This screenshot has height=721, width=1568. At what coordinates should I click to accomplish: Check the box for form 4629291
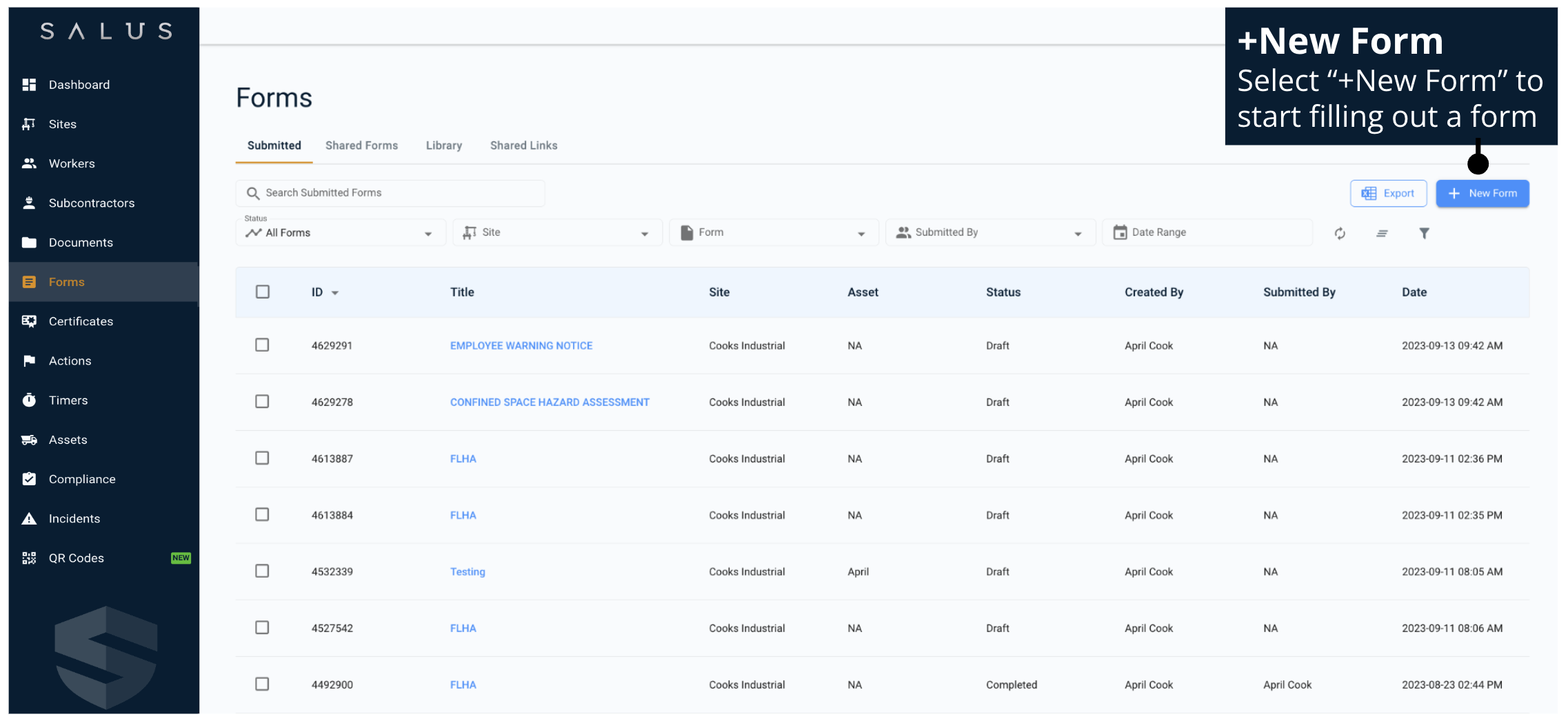point(262,345)
